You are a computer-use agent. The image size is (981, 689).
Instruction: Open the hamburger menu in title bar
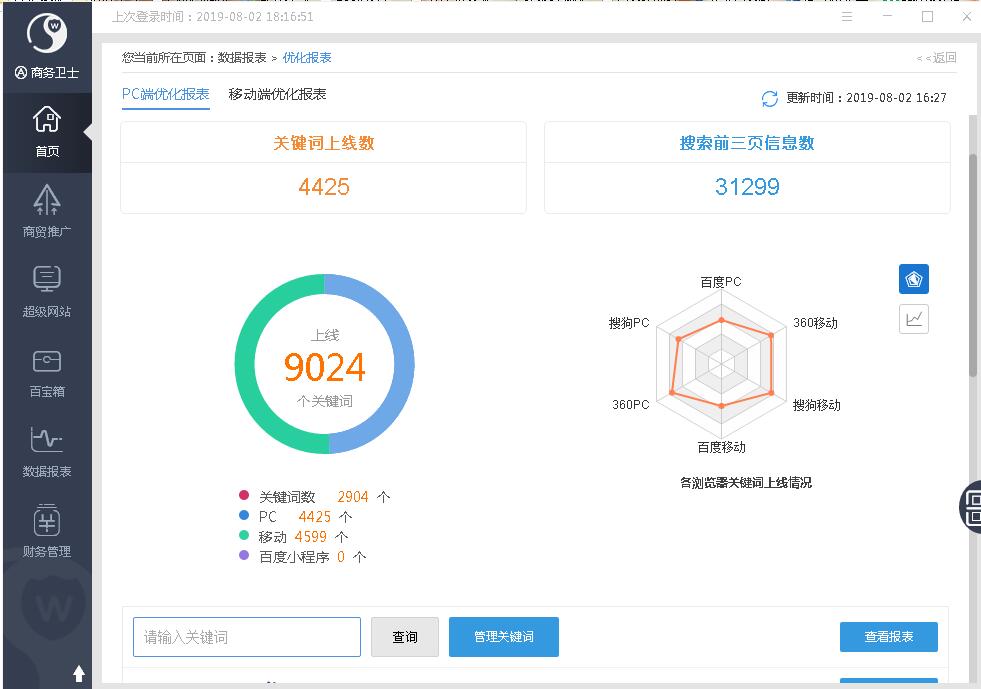(847, 17)
